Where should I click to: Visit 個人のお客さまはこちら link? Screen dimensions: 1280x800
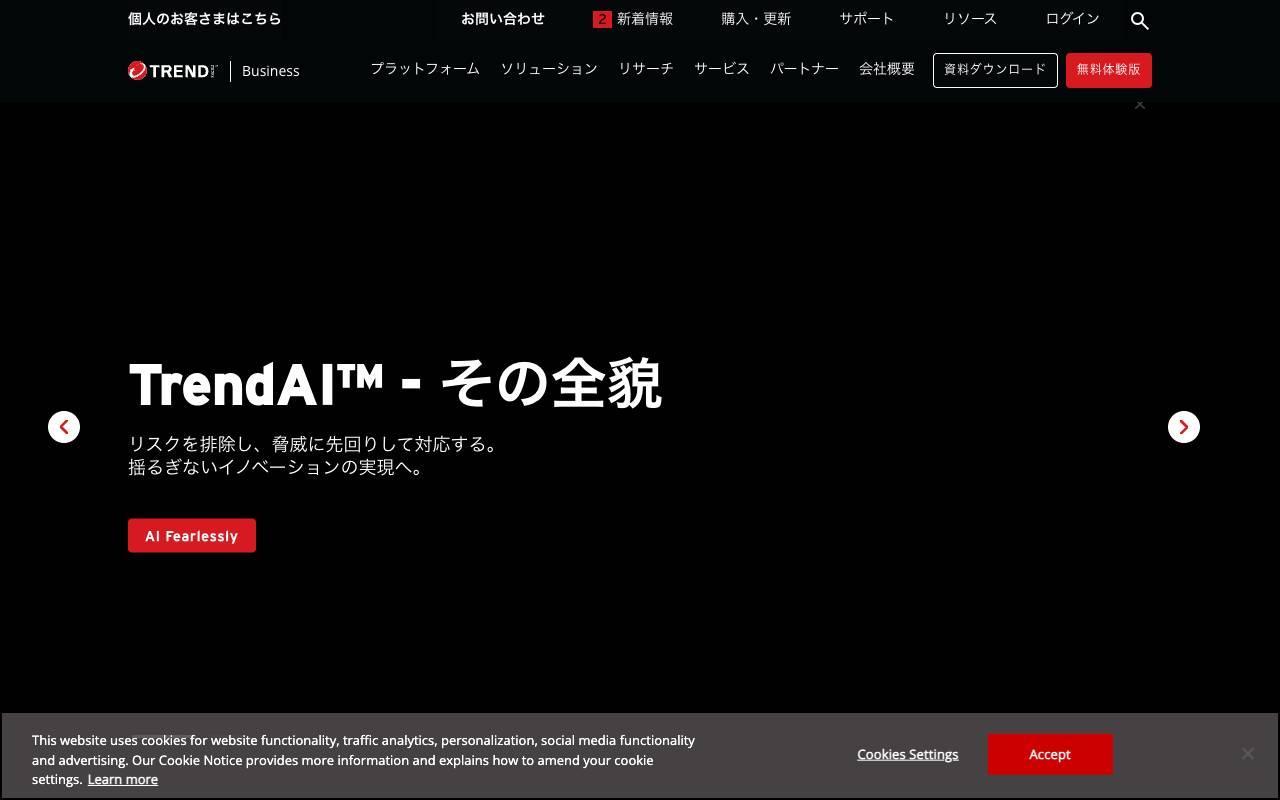coord(204,18)
